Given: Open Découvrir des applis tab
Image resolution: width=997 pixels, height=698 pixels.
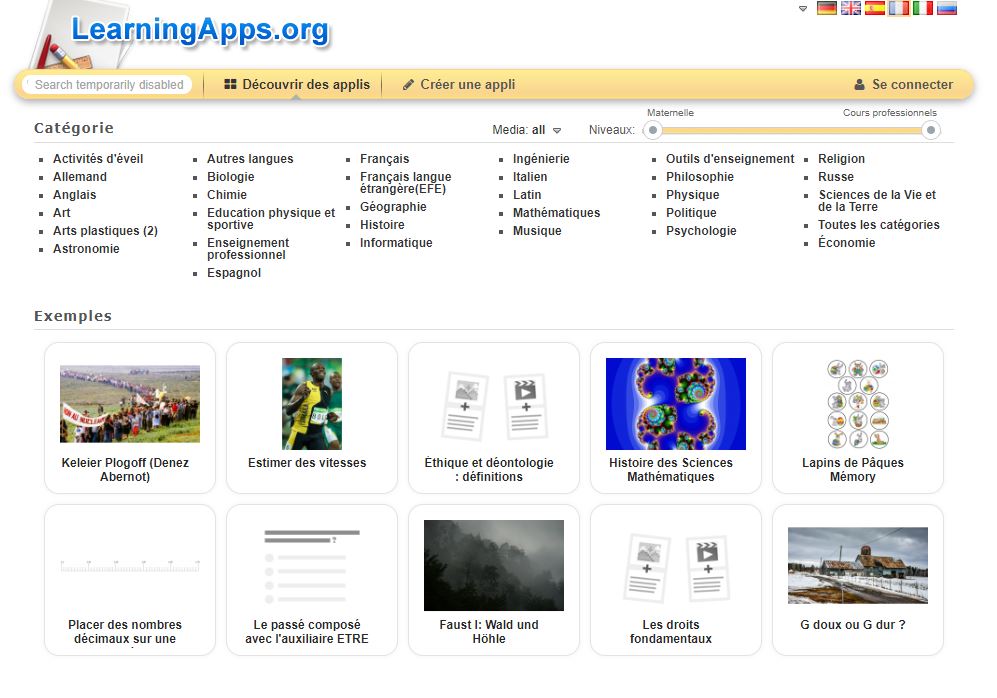Looking at the screenshot, I should [x=297, y=85].
